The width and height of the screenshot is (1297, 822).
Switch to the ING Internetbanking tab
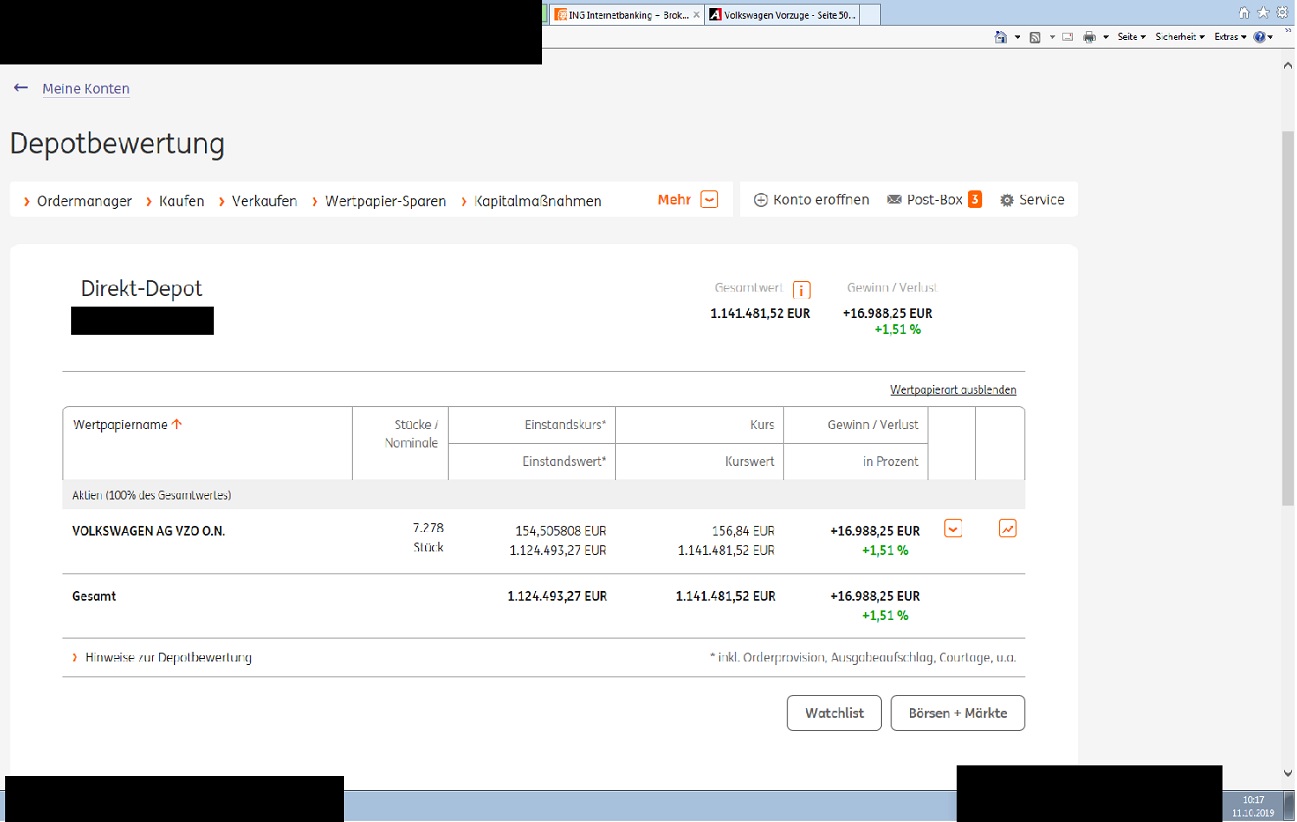[x=626, y=14]
